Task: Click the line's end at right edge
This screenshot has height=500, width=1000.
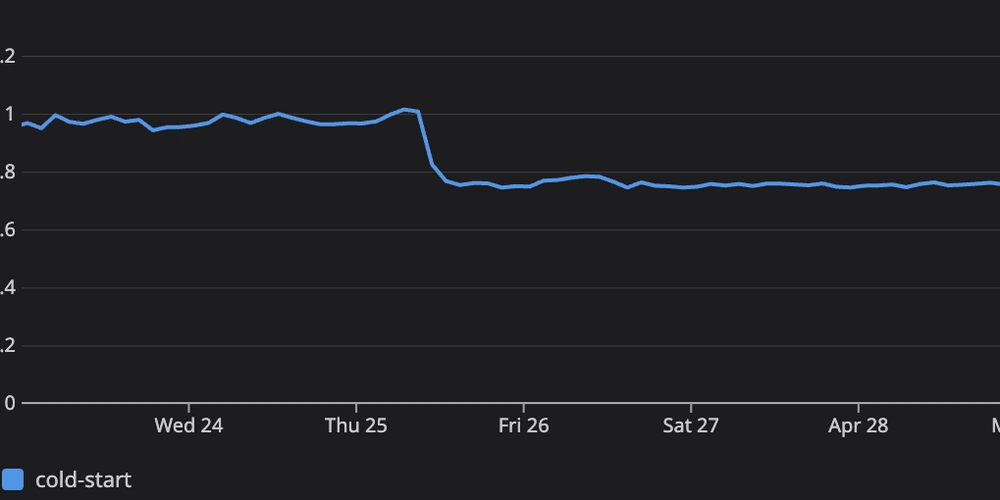Action: point(997,184)
